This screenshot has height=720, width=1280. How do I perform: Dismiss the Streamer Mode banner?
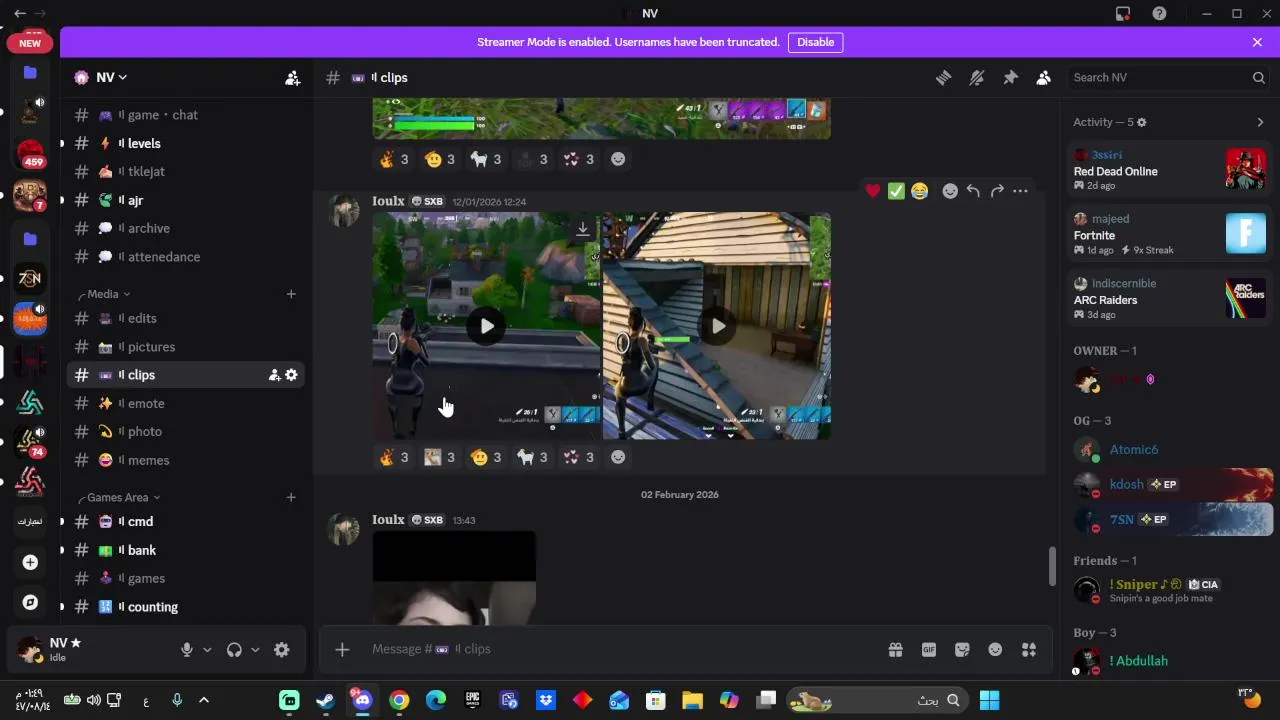pos(1257,42)
